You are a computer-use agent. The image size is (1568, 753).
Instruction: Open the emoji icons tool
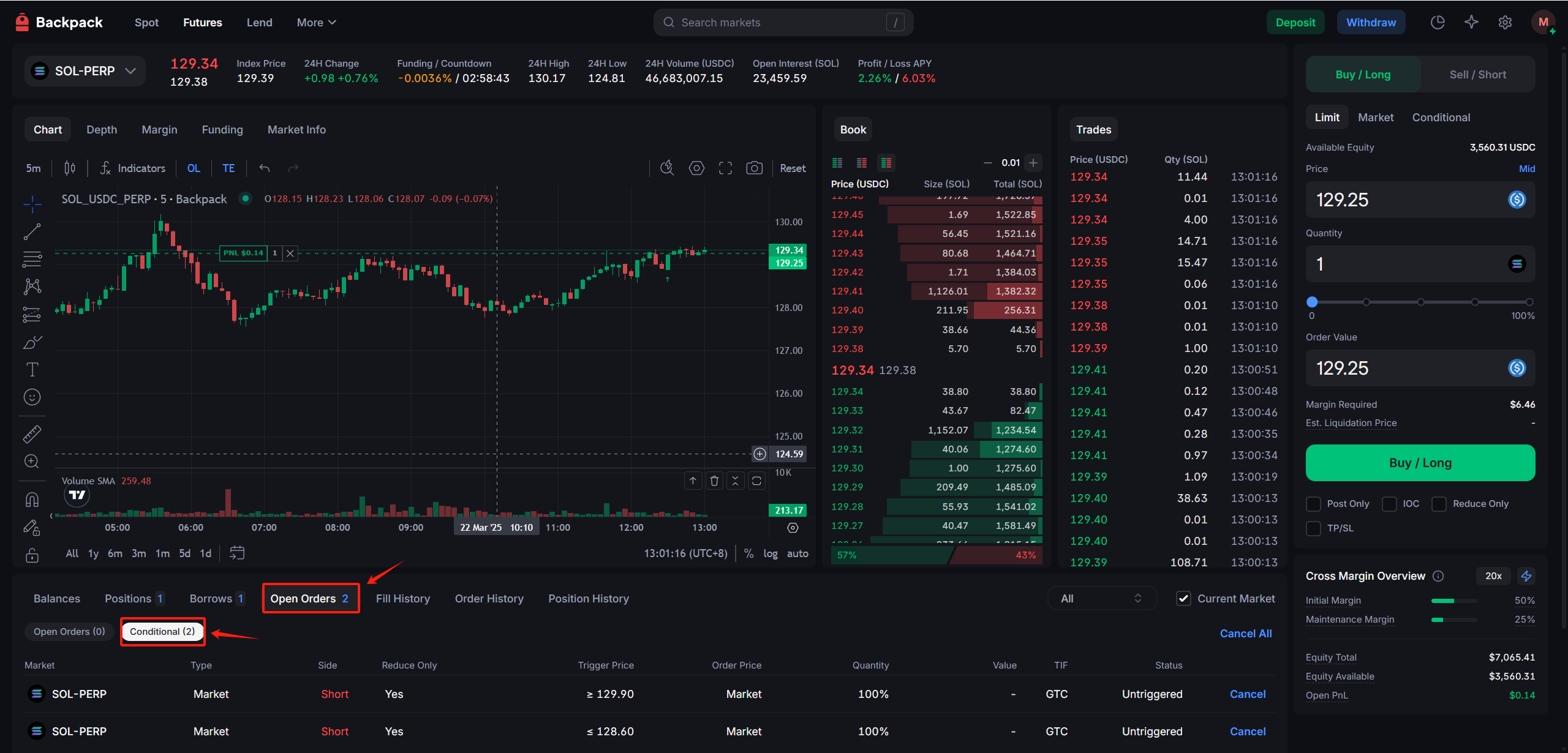point(32,397)
